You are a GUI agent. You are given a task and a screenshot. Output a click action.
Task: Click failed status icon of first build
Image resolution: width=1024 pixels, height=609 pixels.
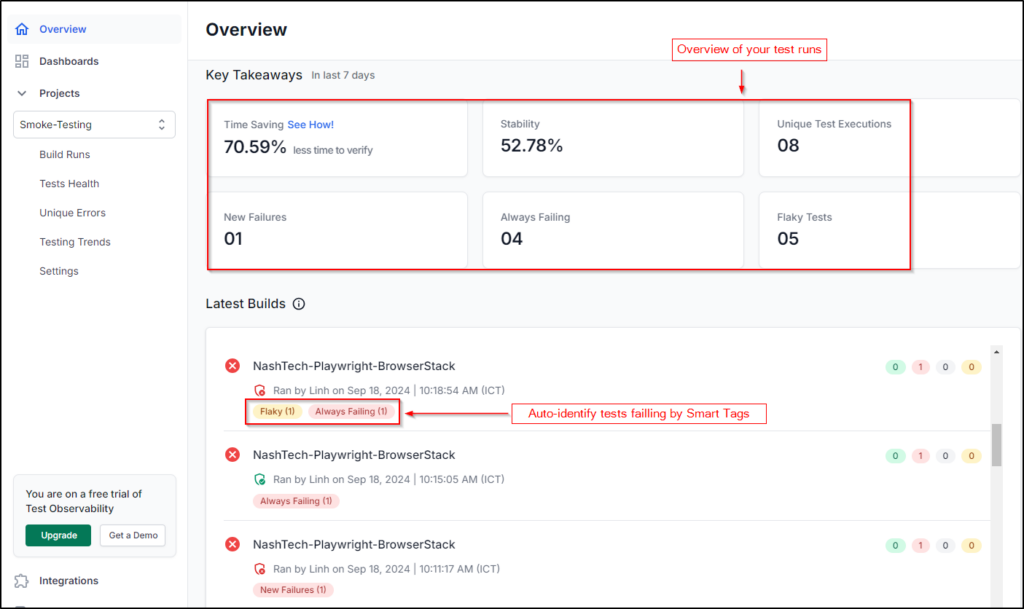point(233,367)
